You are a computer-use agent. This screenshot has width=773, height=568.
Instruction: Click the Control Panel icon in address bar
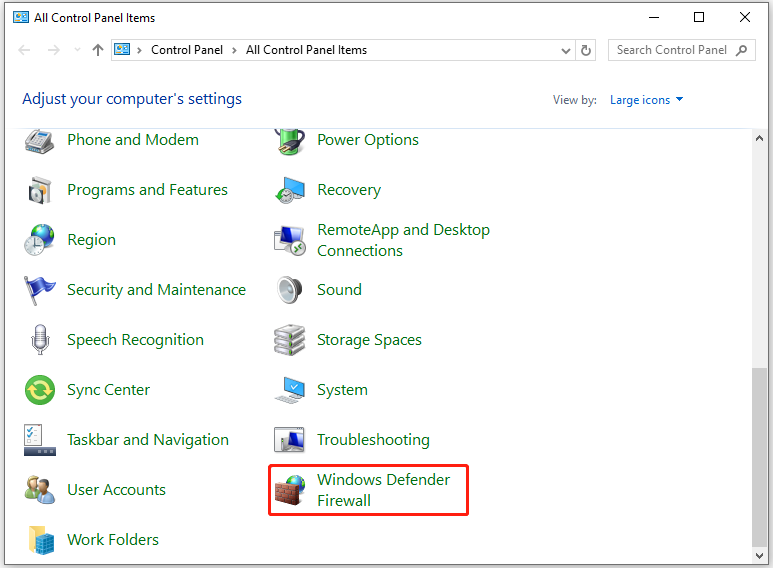[122, 50]
